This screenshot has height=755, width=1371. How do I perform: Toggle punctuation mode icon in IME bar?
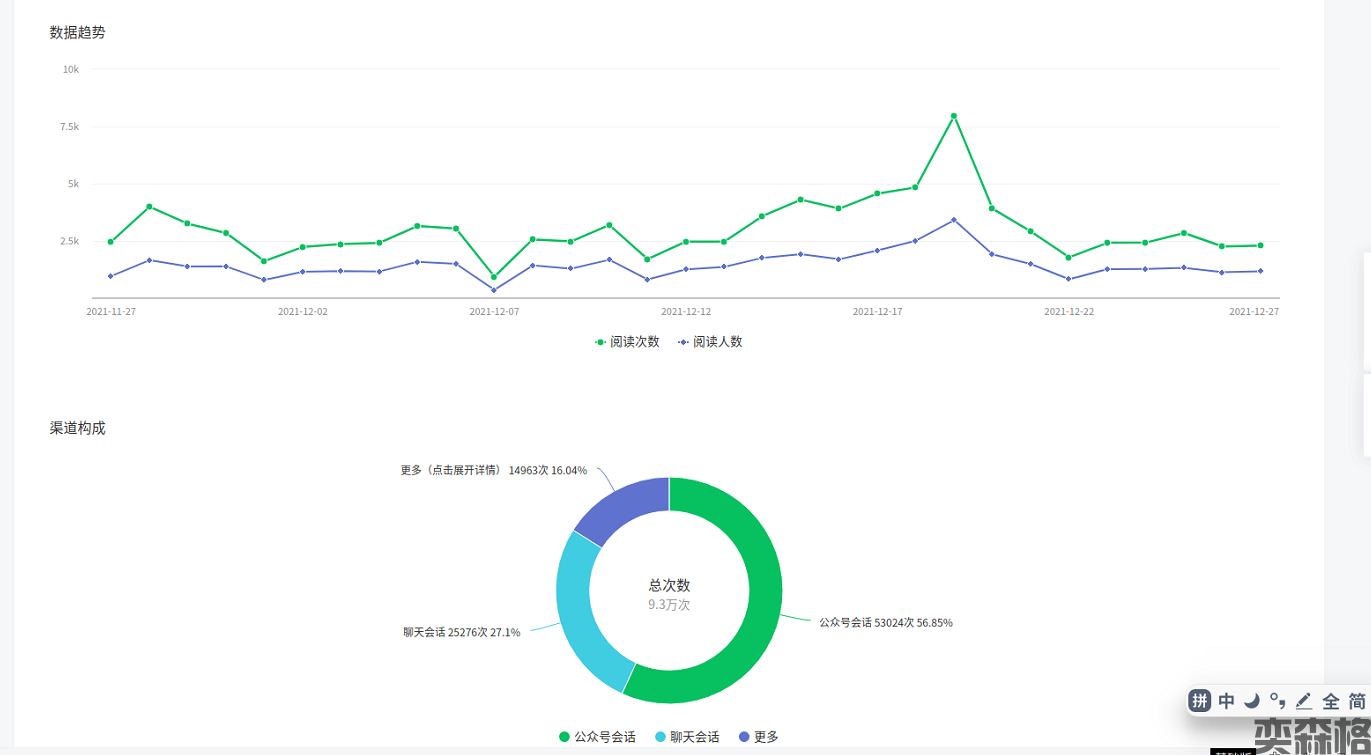click(1278, 700)
